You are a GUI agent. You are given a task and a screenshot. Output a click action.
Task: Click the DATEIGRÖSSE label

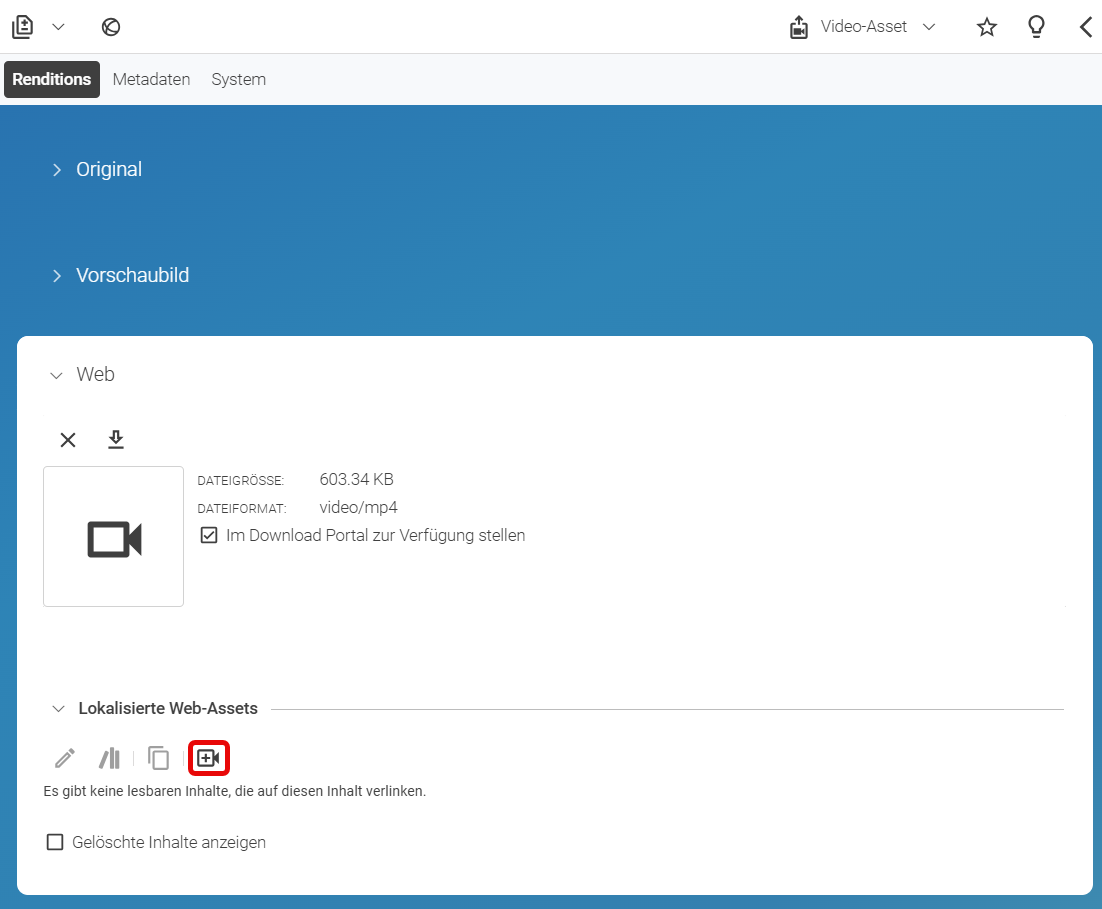click(x=240, y=481)
